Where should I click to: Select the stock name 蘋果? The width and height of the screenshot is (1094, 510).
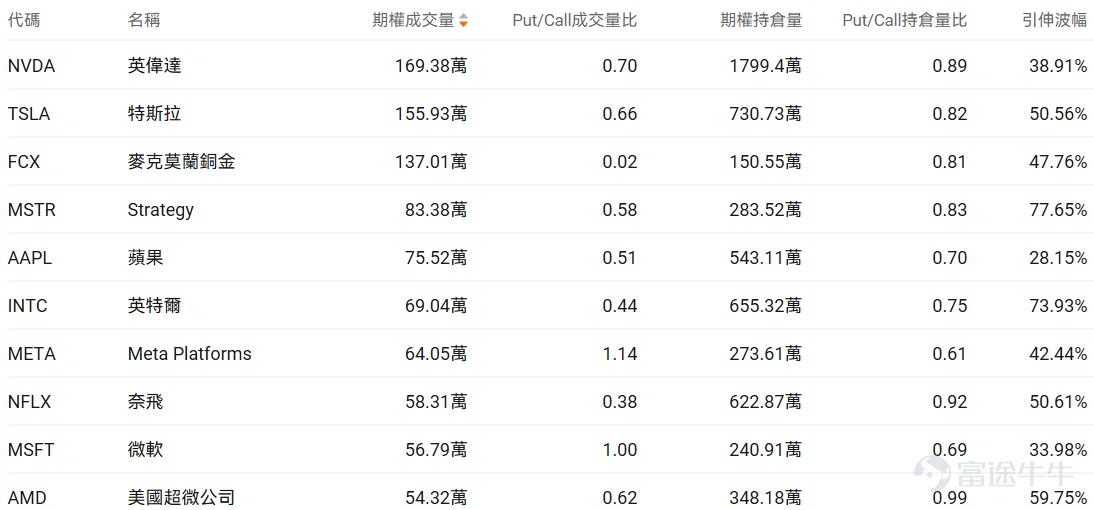145,258
